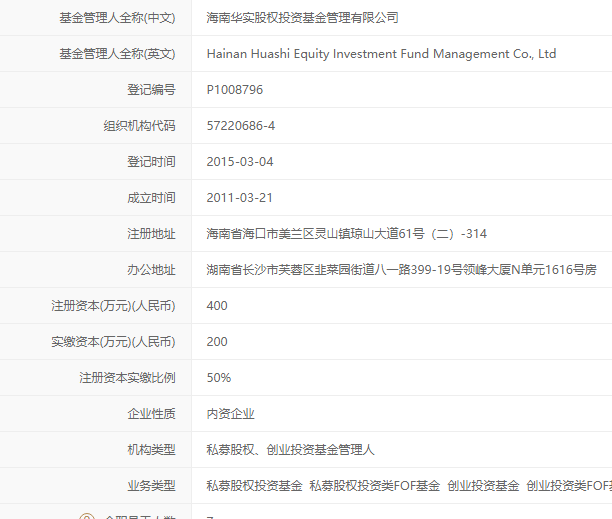
Task: Select the paid-in ratio 50%
Action: [219, 378]
